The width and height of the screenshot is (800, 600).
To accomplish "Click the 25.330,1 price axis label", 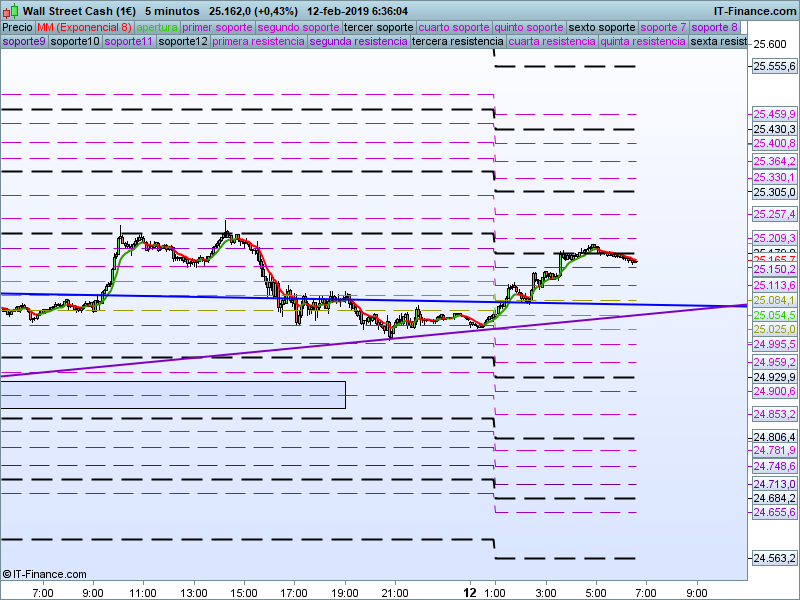I will pos(774,178).
